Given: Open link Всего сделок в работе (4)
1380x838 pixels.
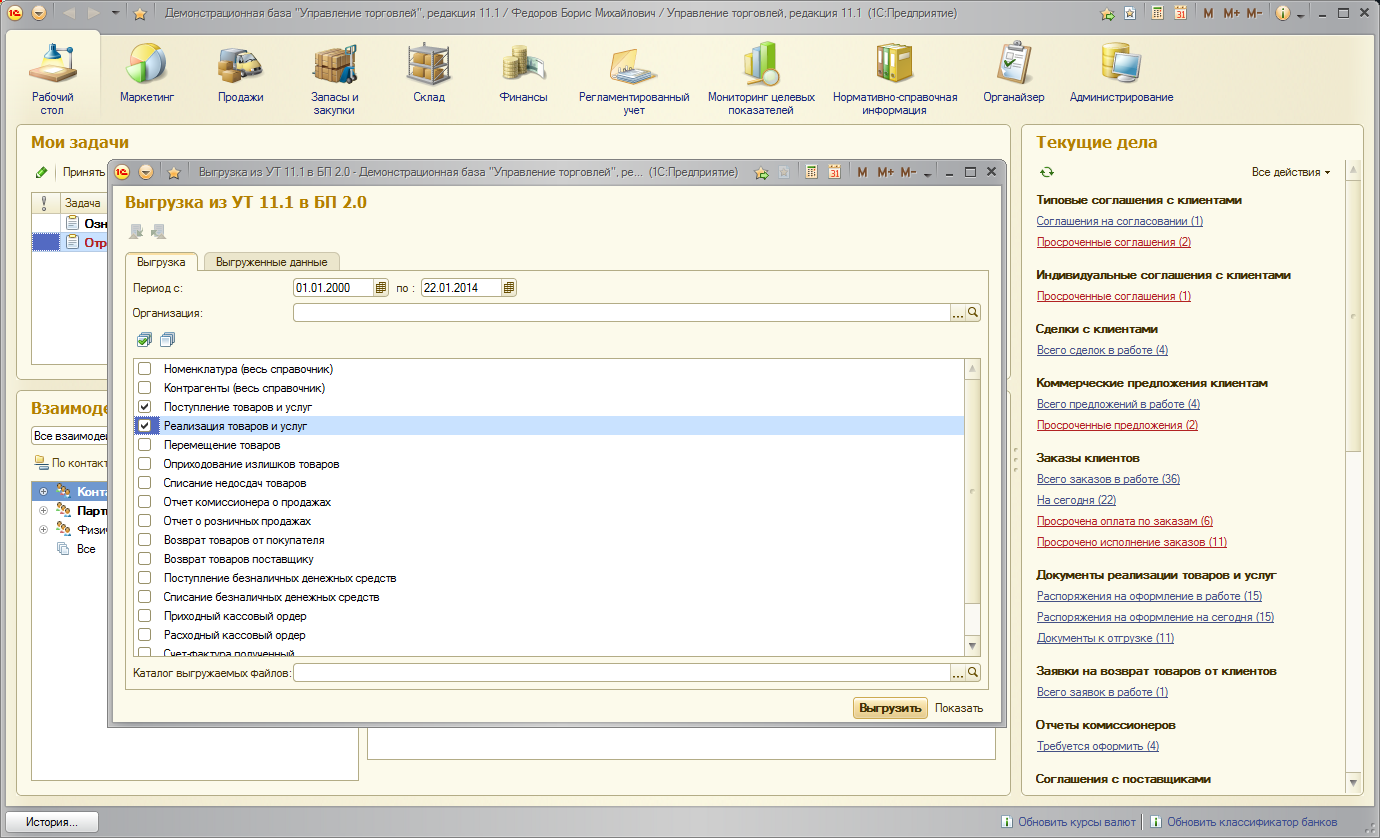Looking at the screenshot, I should (x=1102, y=350).
